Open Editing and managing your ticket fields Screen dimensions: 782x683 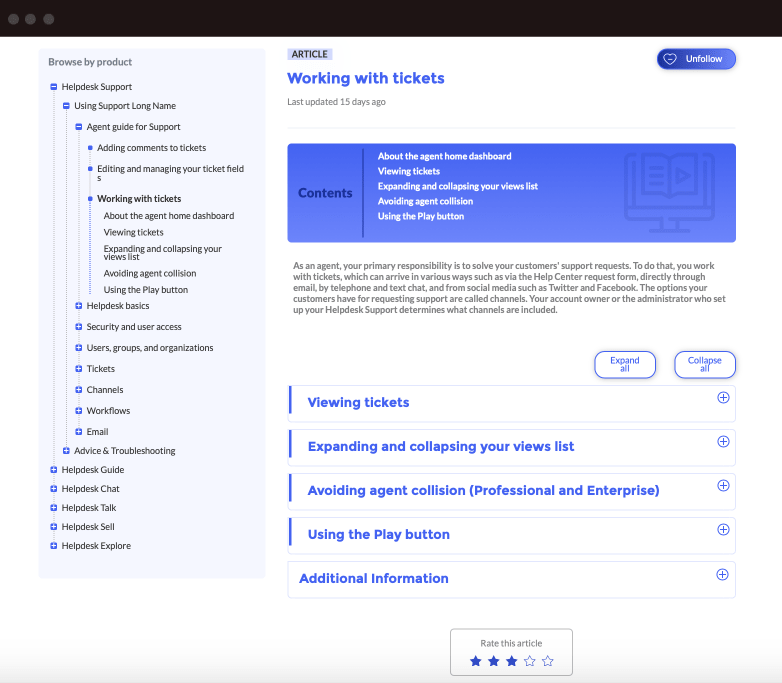click(x=171, y=173)
